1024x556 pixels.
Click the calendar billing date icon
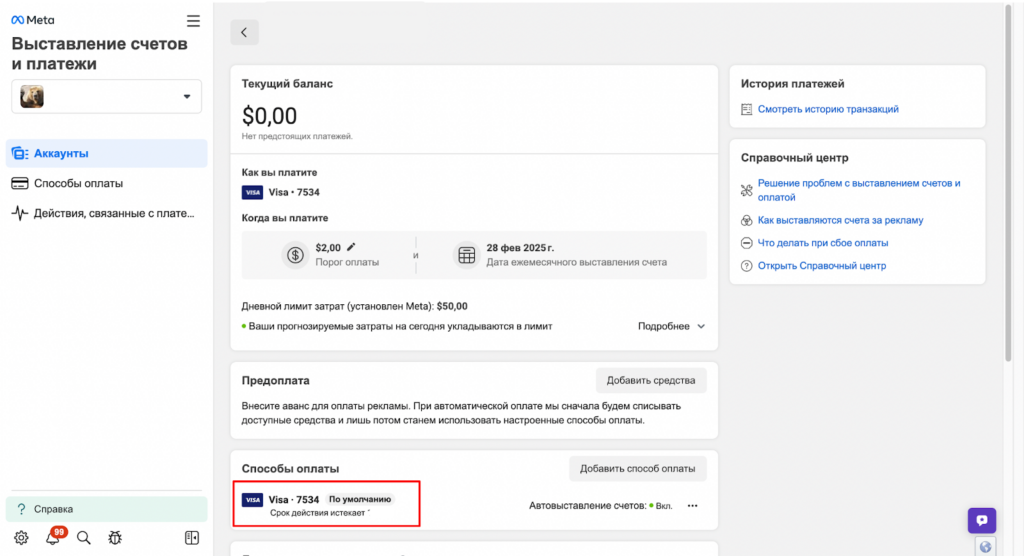[x=466, y=255]
